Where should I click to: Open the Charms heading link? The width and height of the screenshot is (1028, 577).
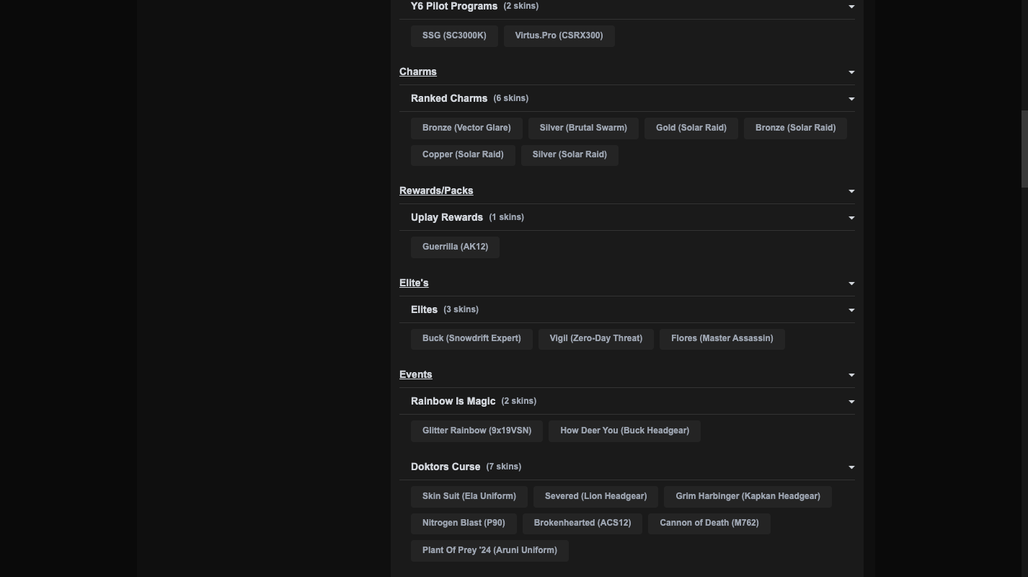418,71
